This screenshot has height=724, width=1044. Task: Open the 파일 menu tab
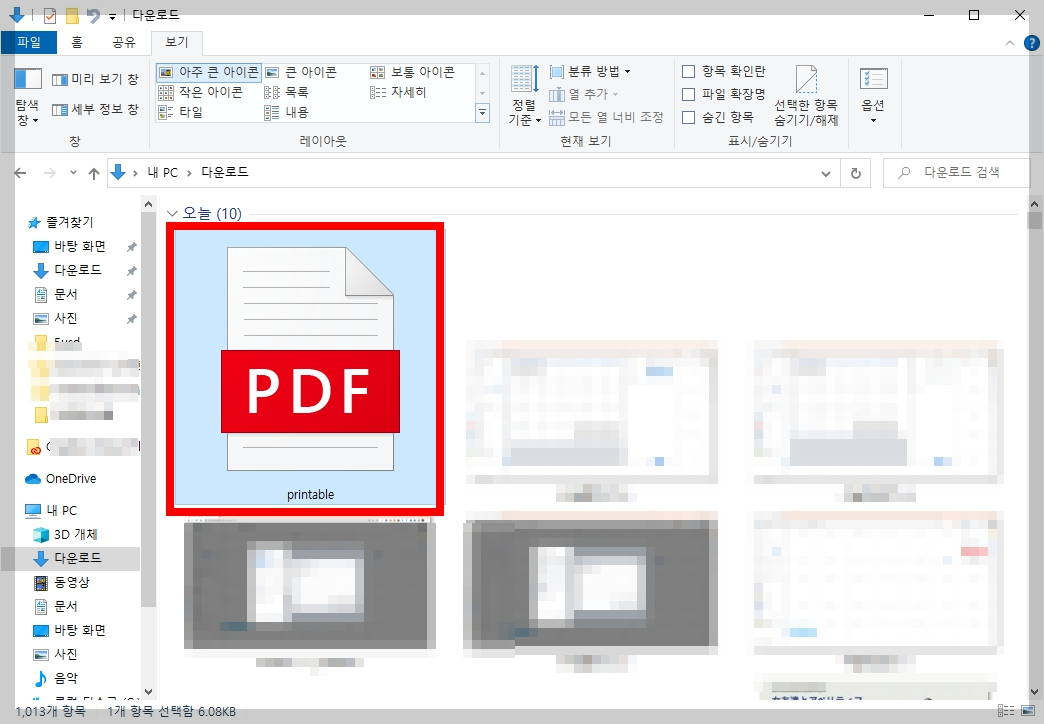[29, 42]
